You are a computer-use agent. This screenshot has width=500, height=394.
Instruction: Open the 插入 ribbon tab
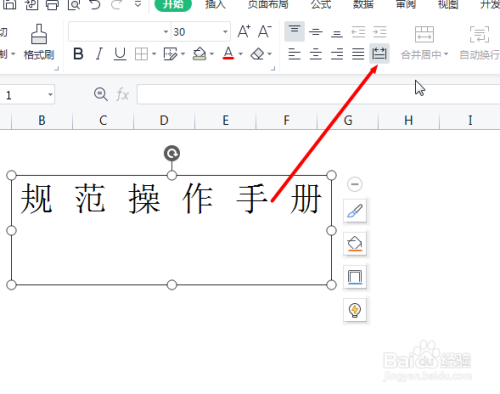pyautogui.click(x=215, y=4)
